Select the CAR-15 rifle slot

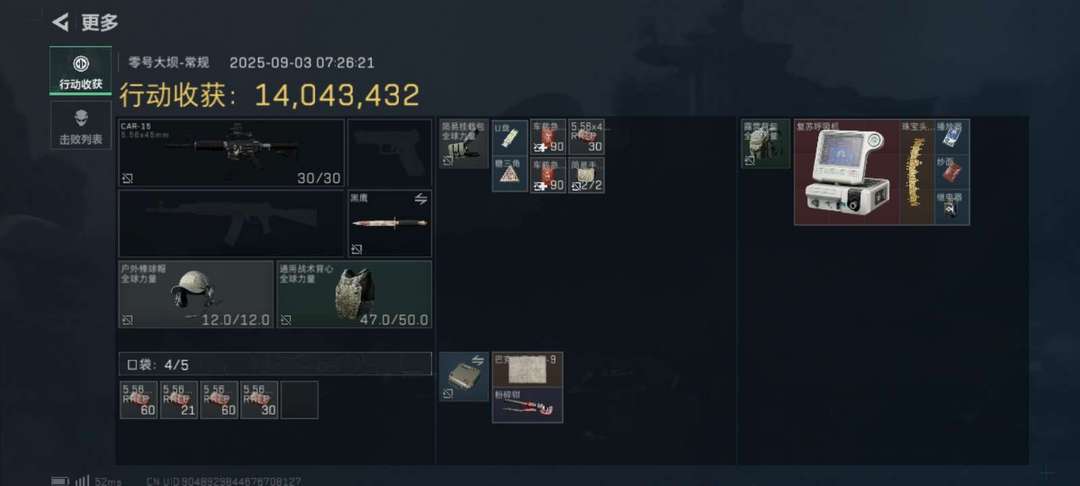[231, 153]
